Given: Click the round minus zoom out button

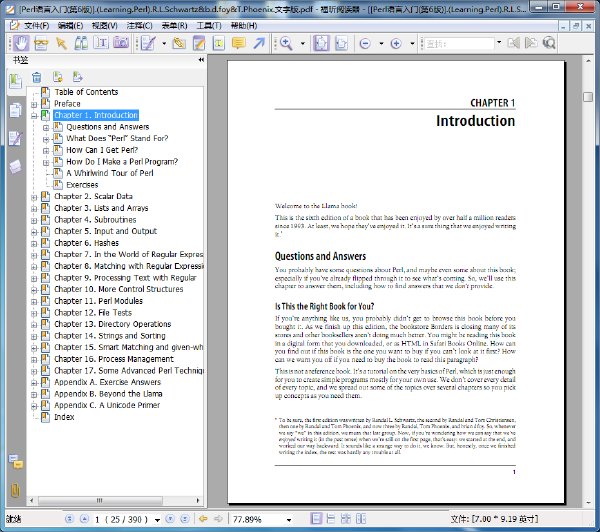Looking at the screenshot, I should point(365,44).
